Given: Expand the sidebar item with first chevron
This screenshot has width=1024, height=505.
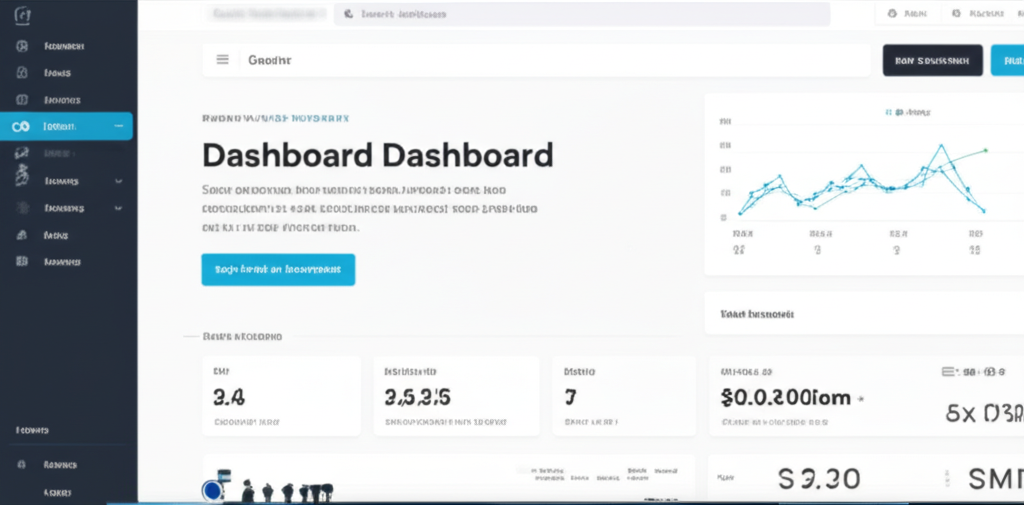Looking at the screenshot, I should 119,181.
